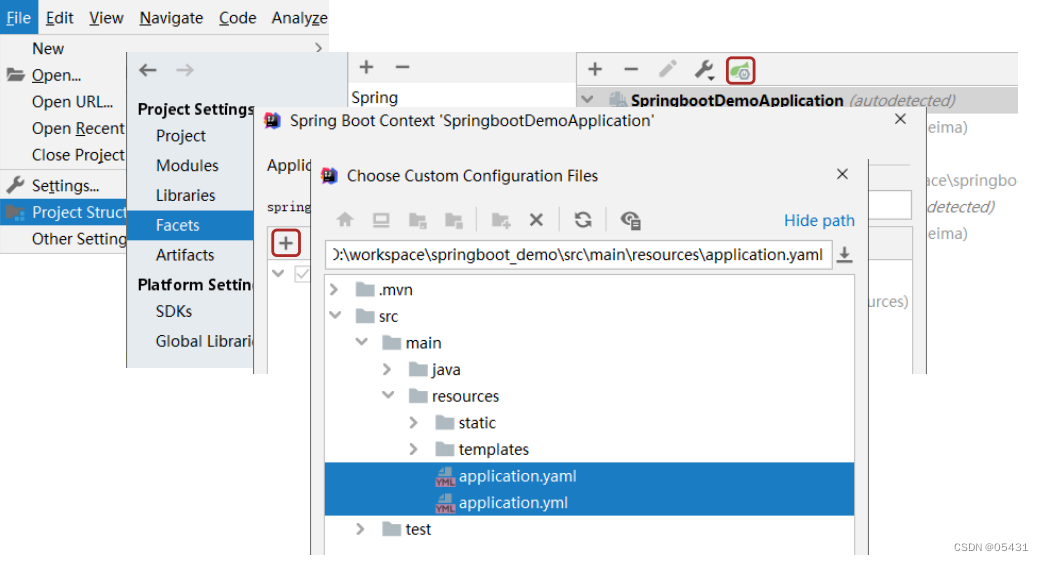Open Settings... from the File menu
Image resolution: width=1044 pixels, height=561 pixels.
(63, 186)
